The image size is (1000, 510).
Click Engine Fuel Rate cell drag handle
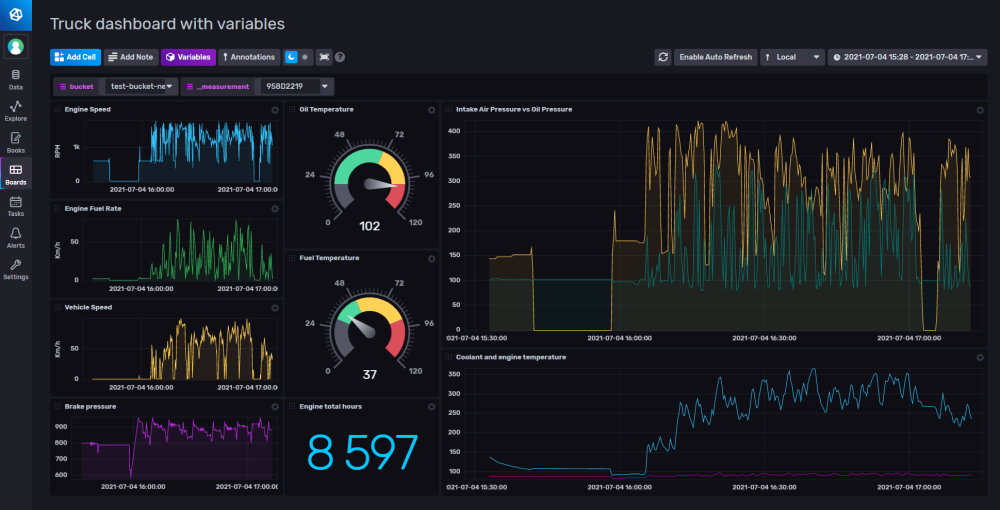57,208
